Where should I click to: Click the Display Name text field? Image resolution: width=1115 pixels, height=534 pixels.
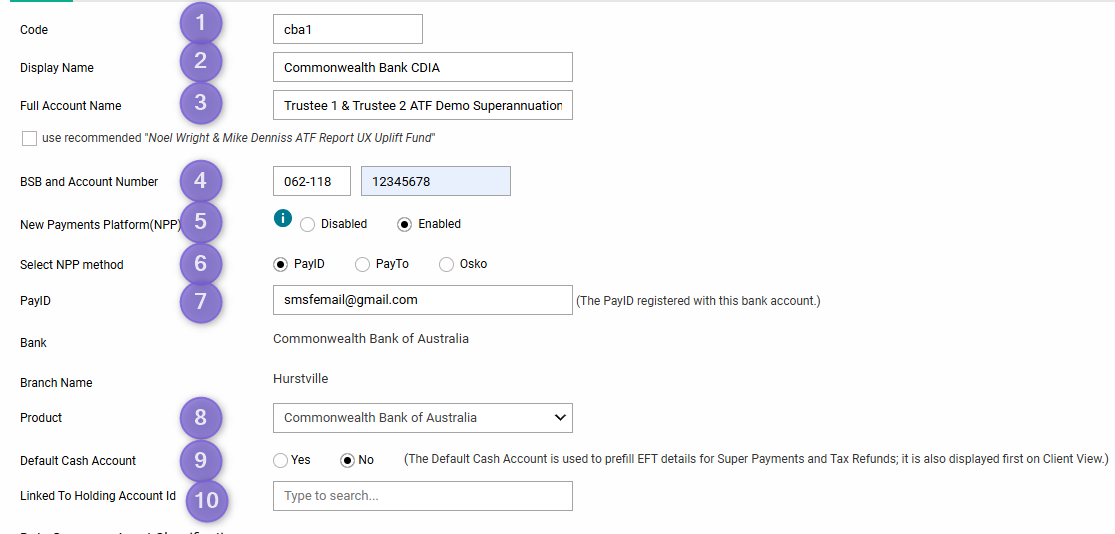tap(422, 67)
